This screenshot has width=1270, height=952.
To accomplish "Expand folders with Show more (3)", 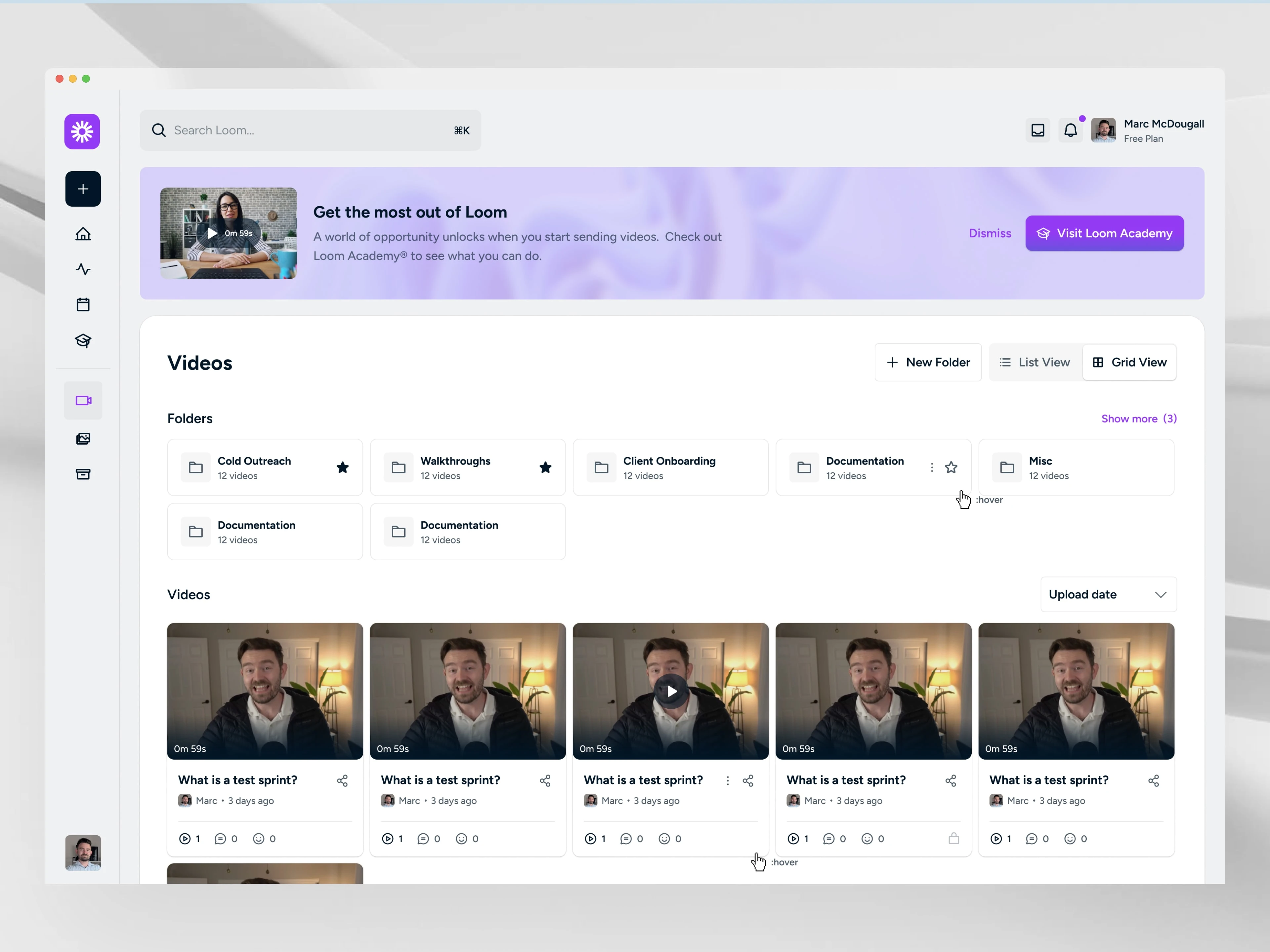I will (1138, 418).
